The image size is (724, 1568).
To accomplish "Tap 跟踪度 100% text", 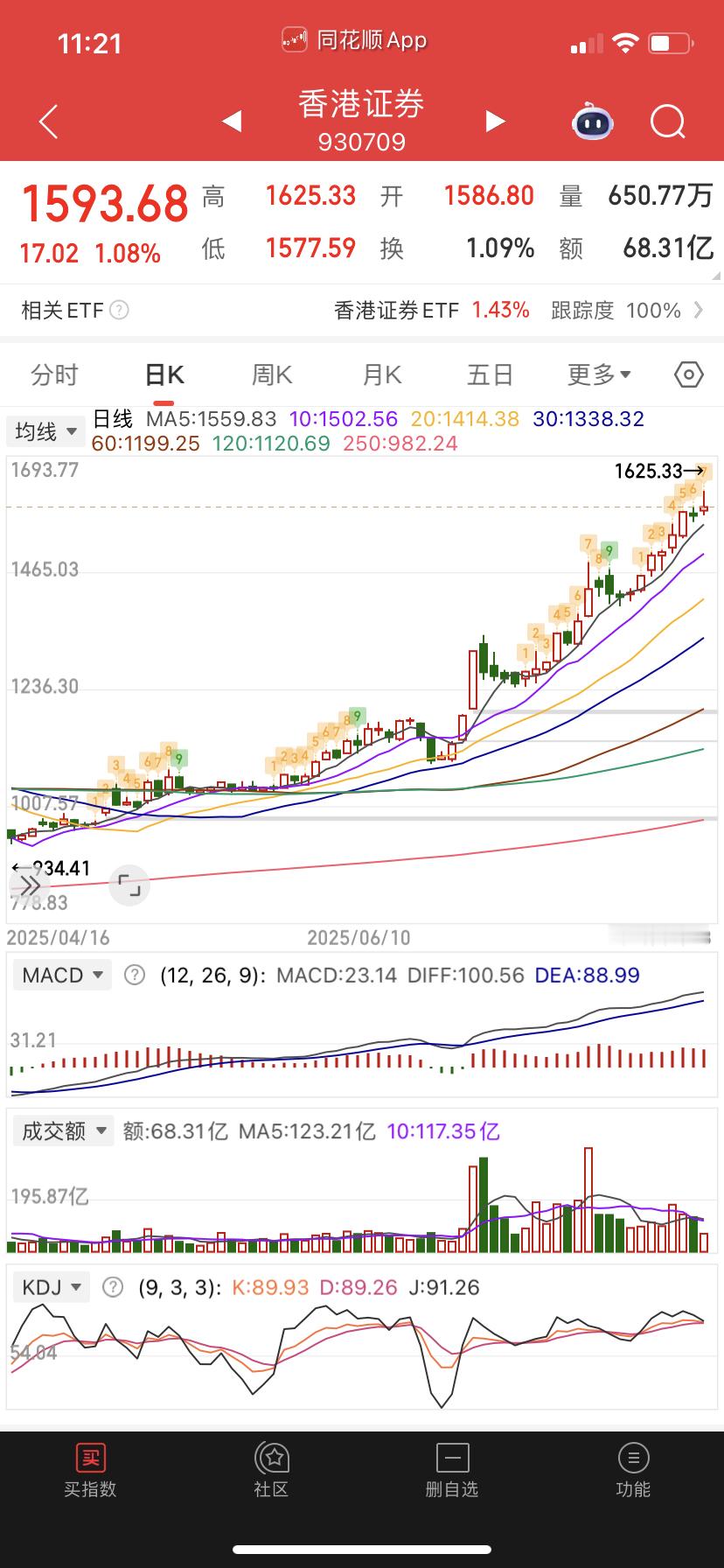I will coord(616,310).
